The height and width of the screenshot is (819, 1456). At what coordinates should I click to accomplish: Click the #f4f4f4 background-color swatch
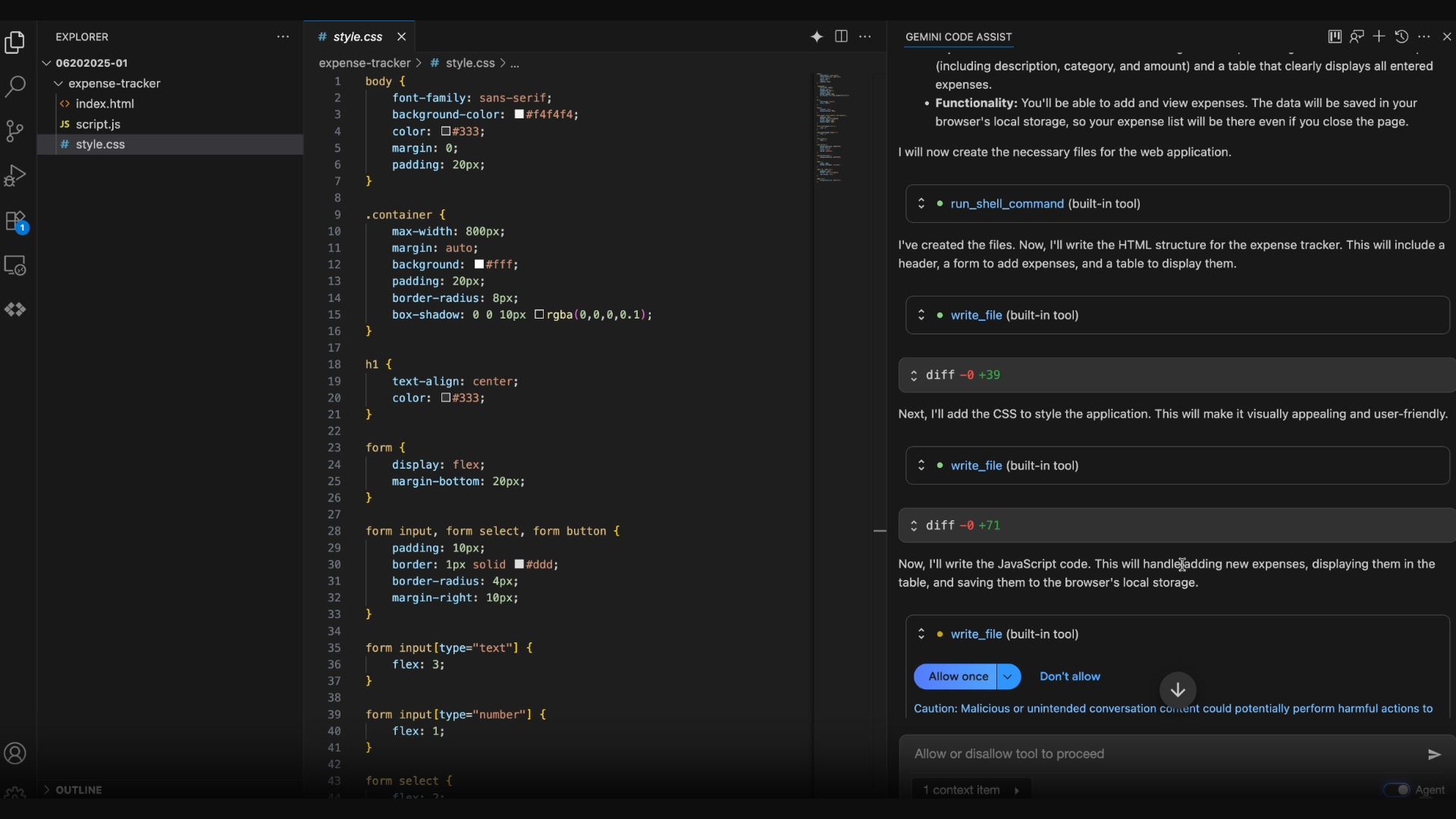(x=519, y=115)
